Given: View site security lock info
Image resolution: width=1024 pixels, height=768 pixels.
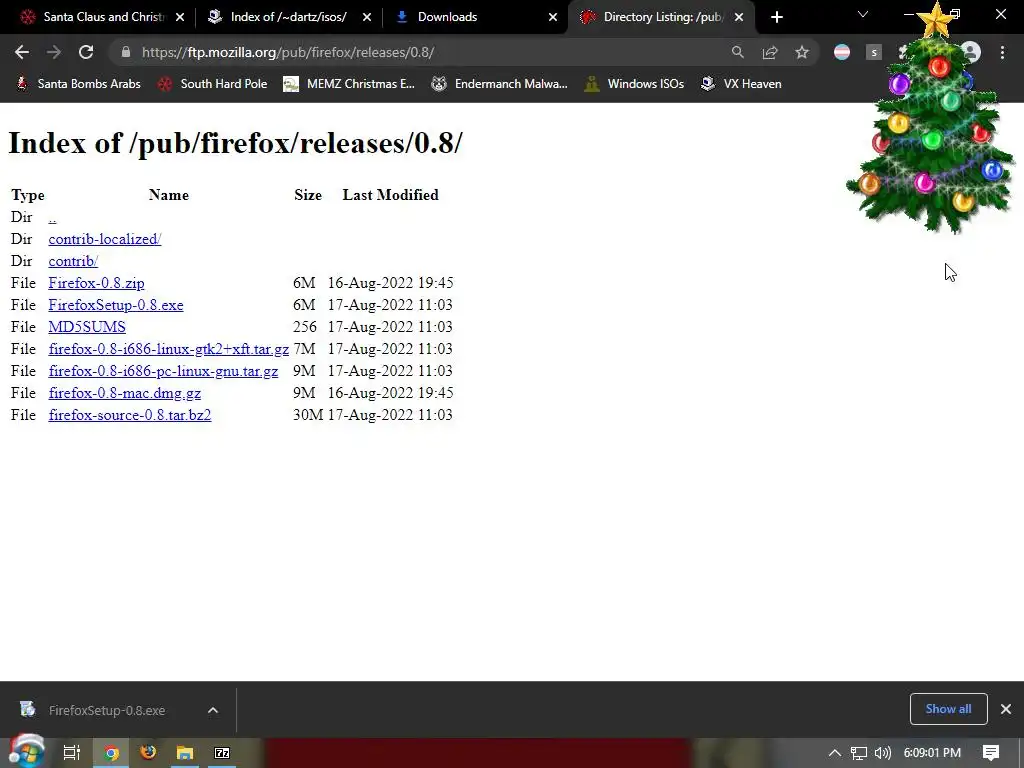Looking at the screenshot, I should tap(125, 52).
